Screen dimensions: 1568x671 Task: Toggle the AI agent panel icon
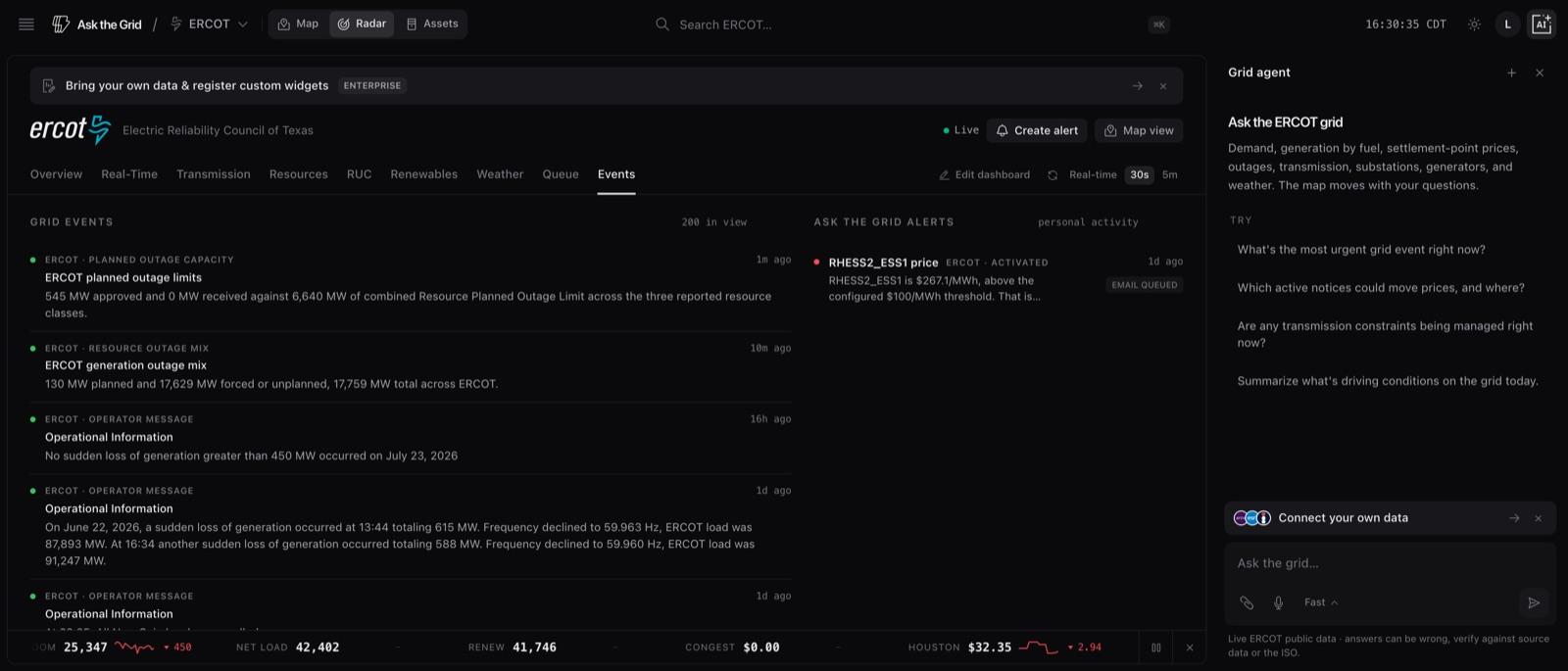pos(1542,24)
